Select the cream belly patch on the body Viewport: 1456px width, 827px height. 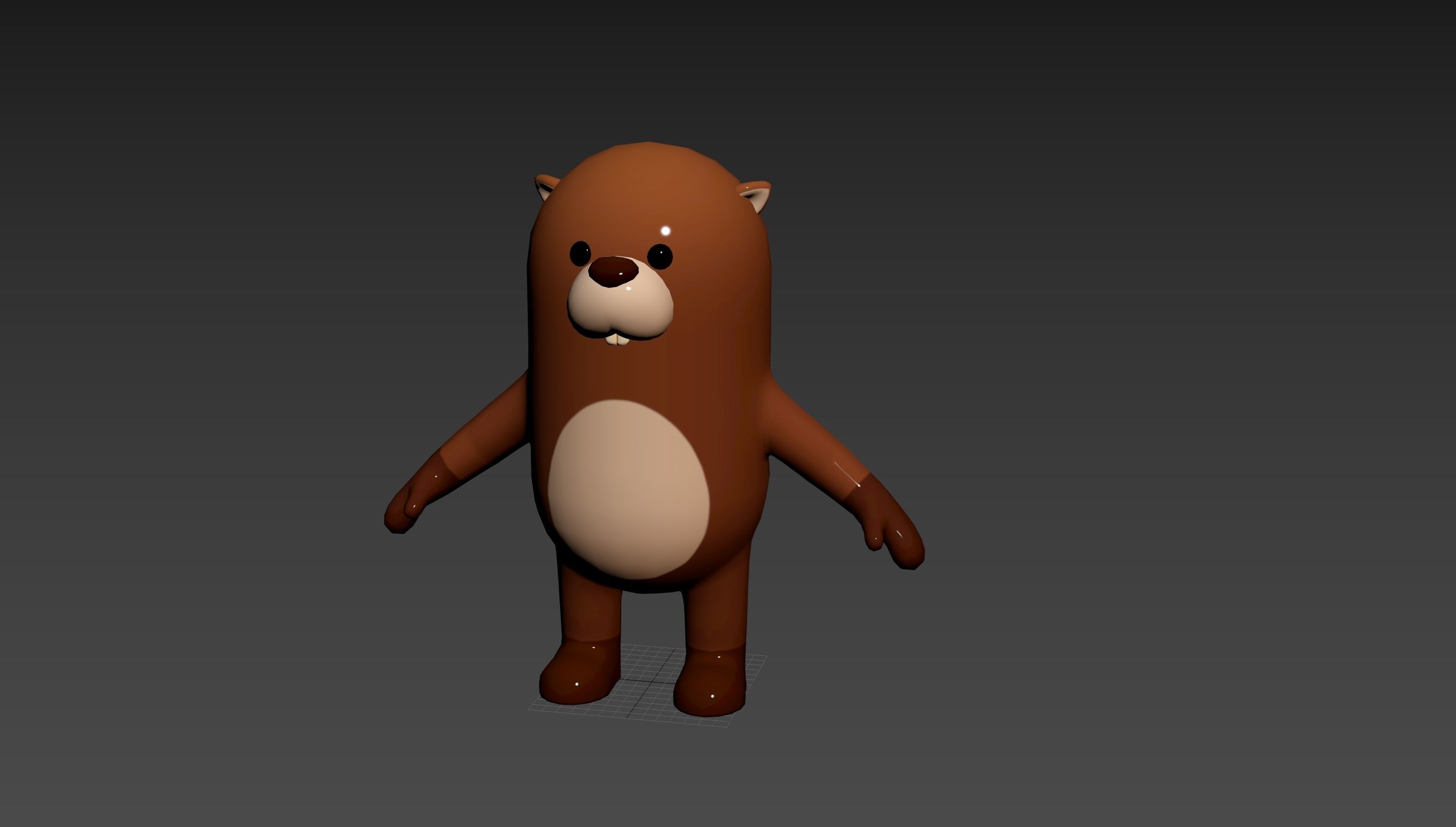[628, 489]
